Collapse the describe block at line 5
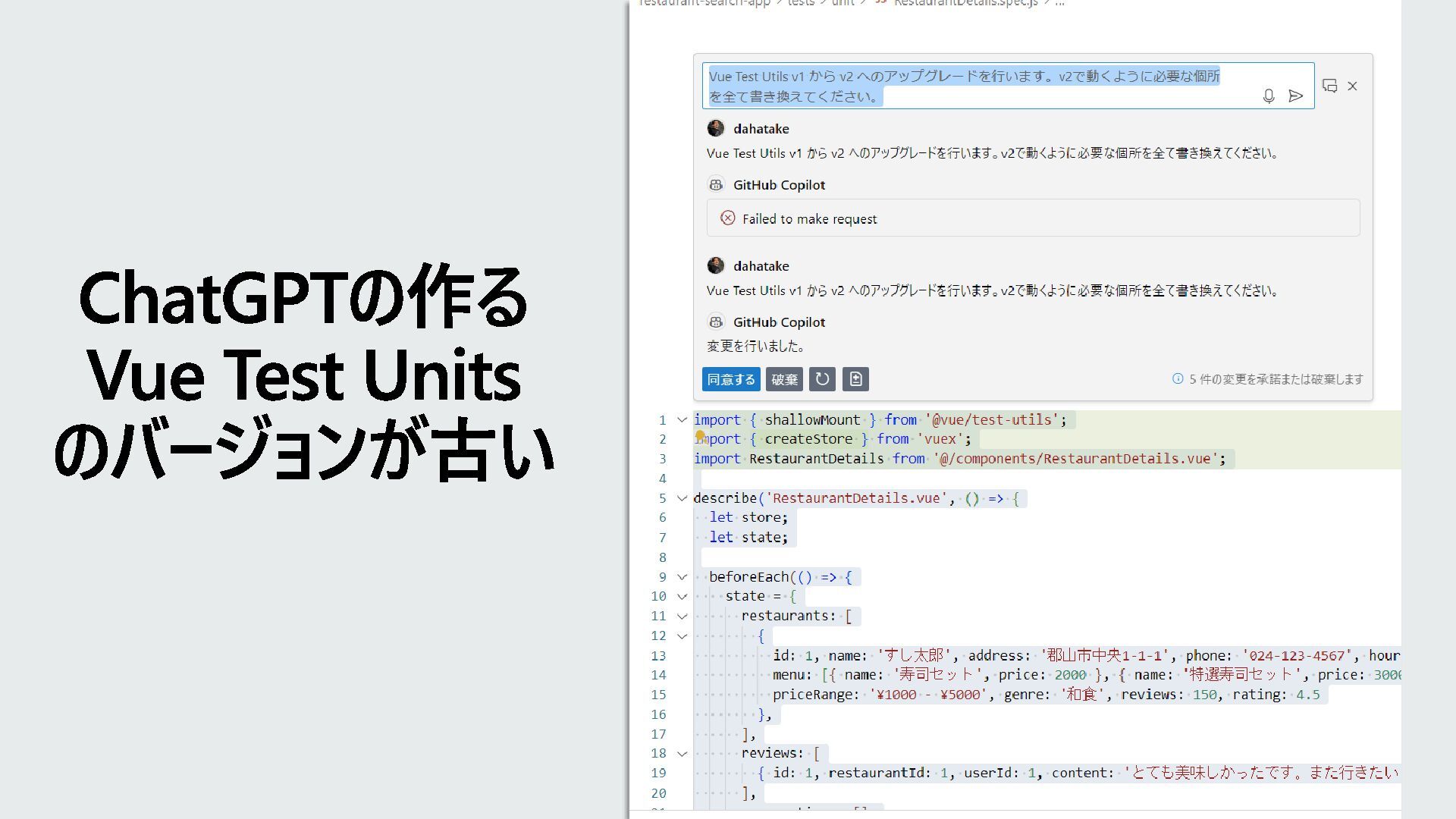The image size is (1456, 819). pos(682,498)
